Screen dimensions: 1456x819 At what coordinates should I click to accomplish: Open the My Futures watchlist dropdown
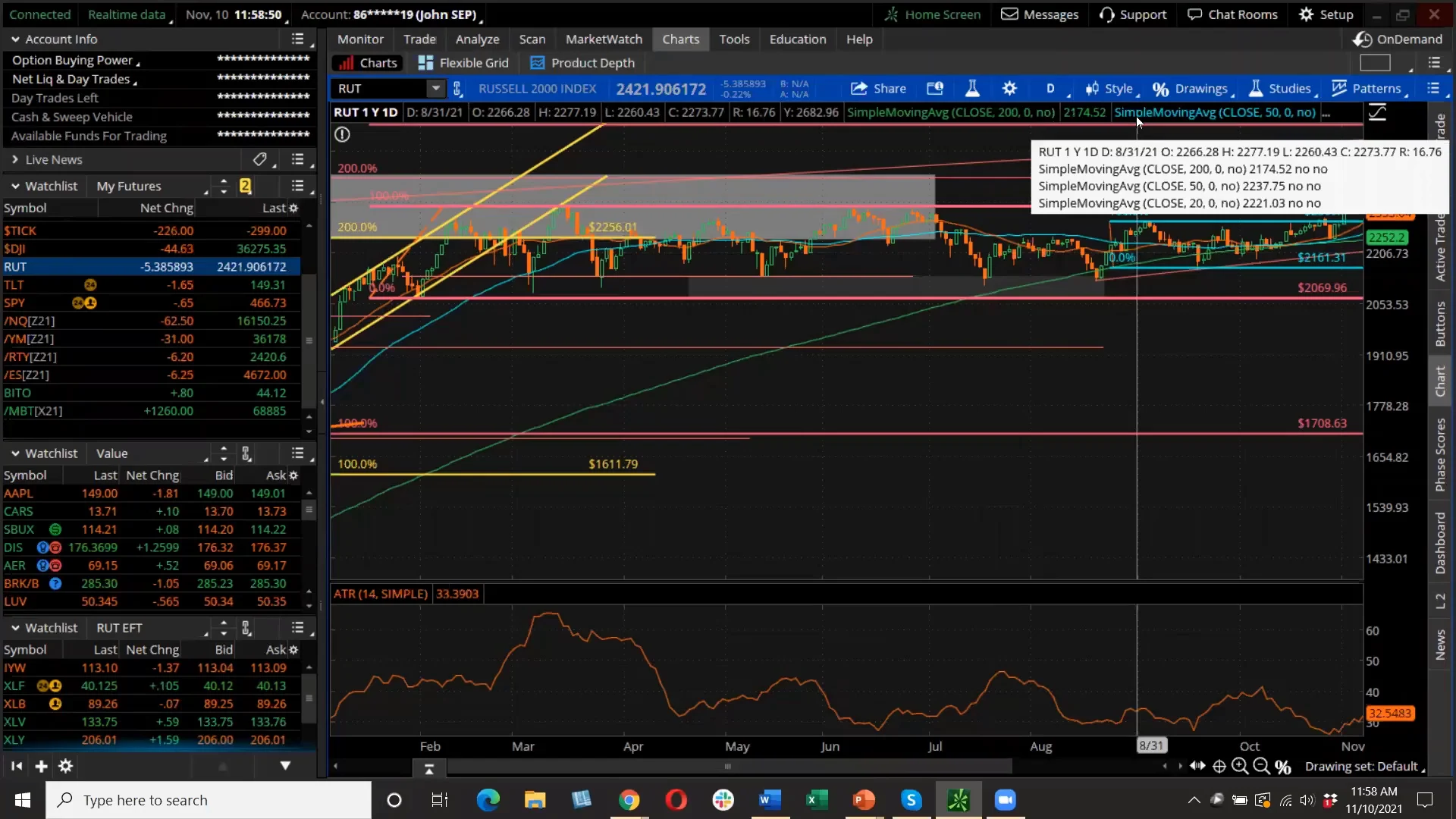151,186
